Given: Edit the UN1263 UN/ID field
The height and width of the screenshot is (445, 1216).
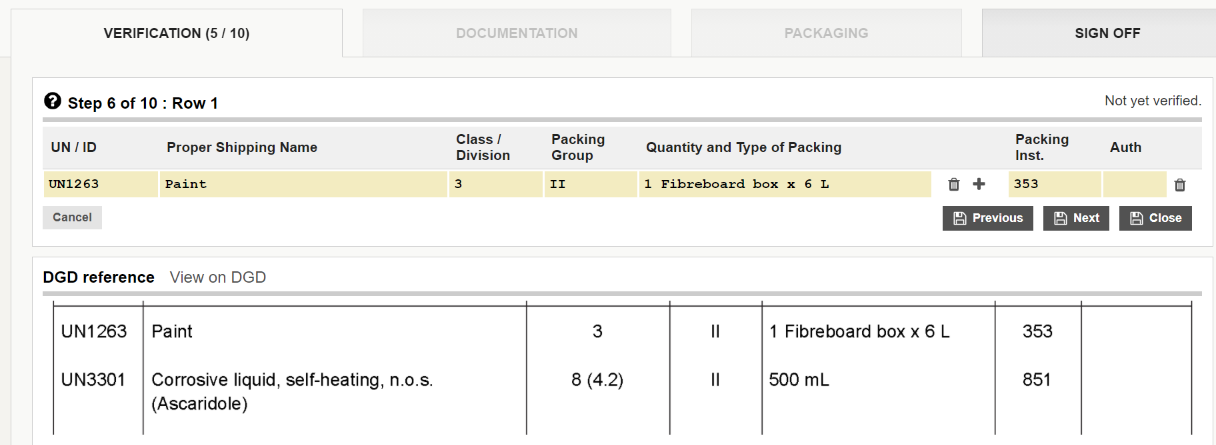Looking at the screenshot, I should coord(100,184).
